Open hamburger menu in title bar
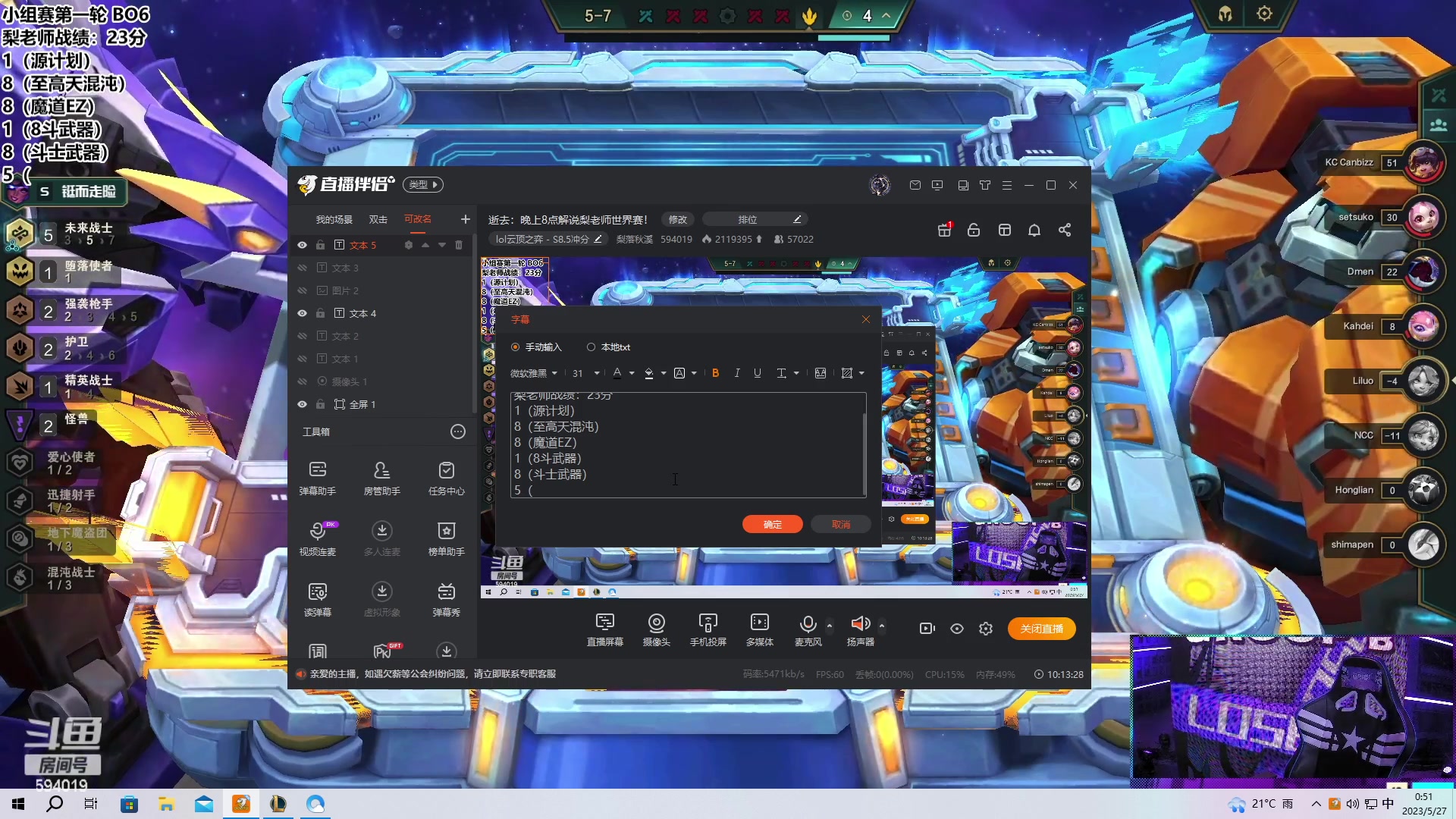Image resolution: width=1456 pixels, height=819 pixels. [x=1007, y=185]
